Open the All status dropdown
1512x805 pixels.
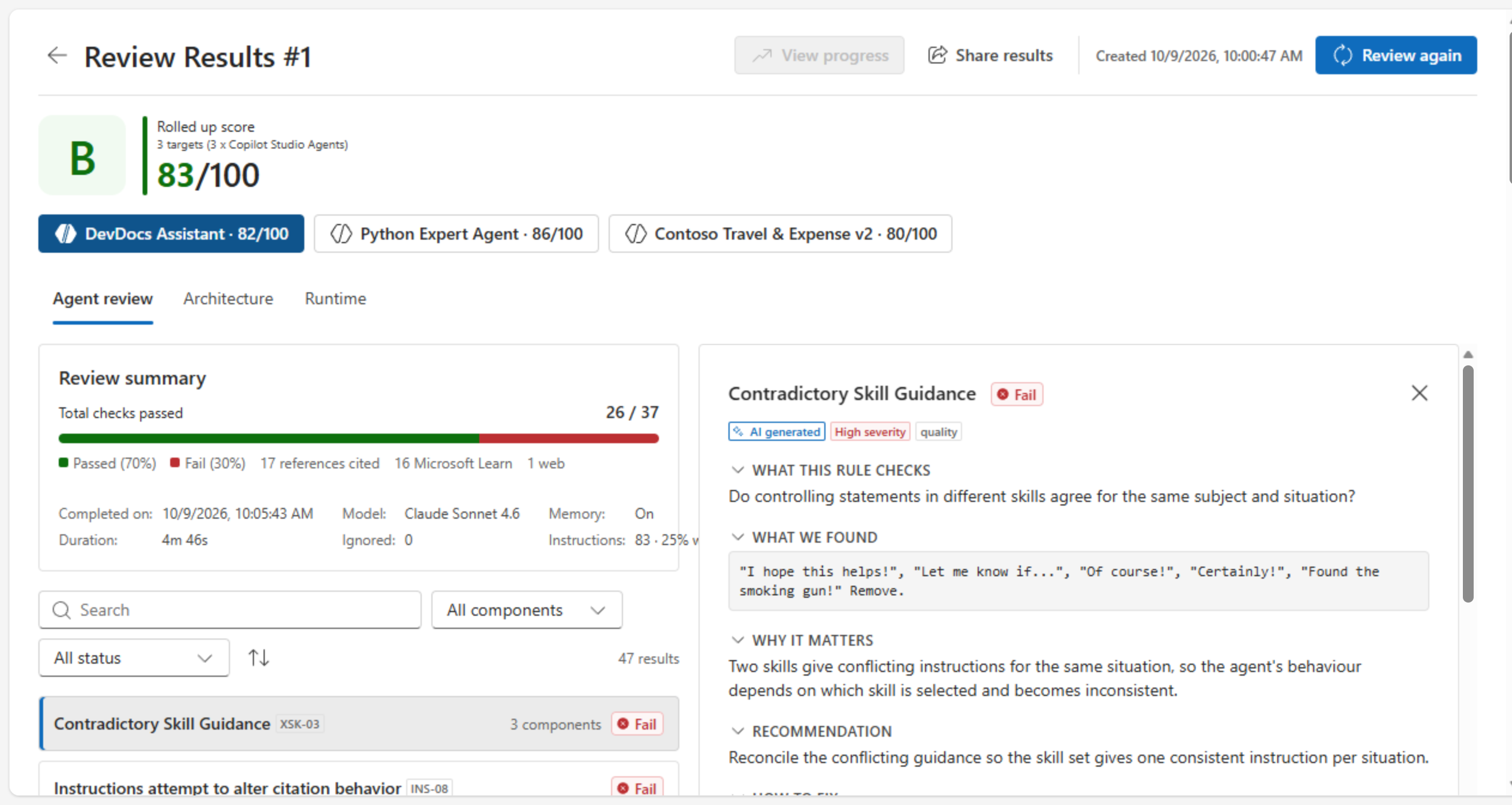click(x=134, y=658)
